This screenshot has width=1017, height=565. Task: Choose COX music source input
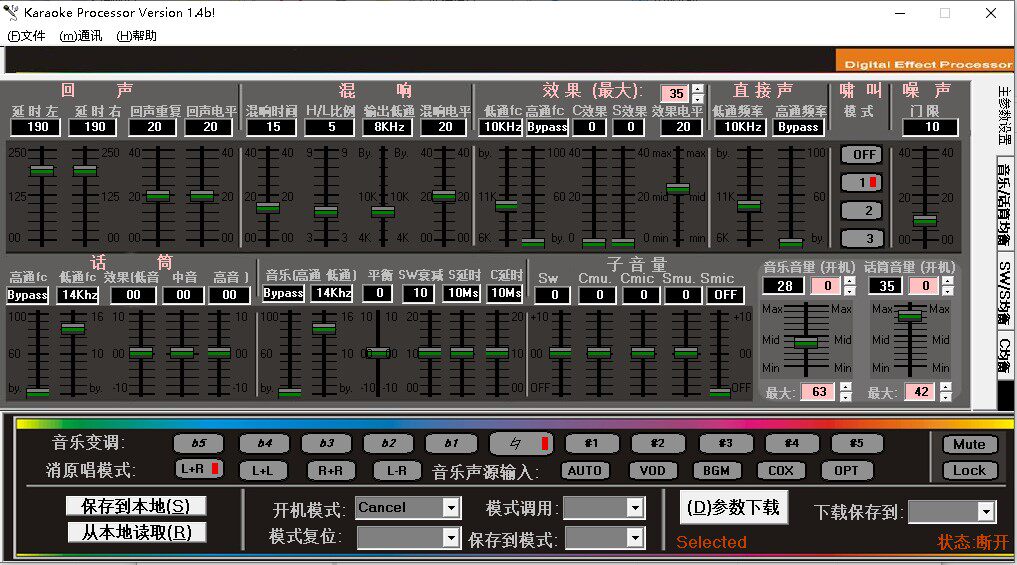[781, 471]
